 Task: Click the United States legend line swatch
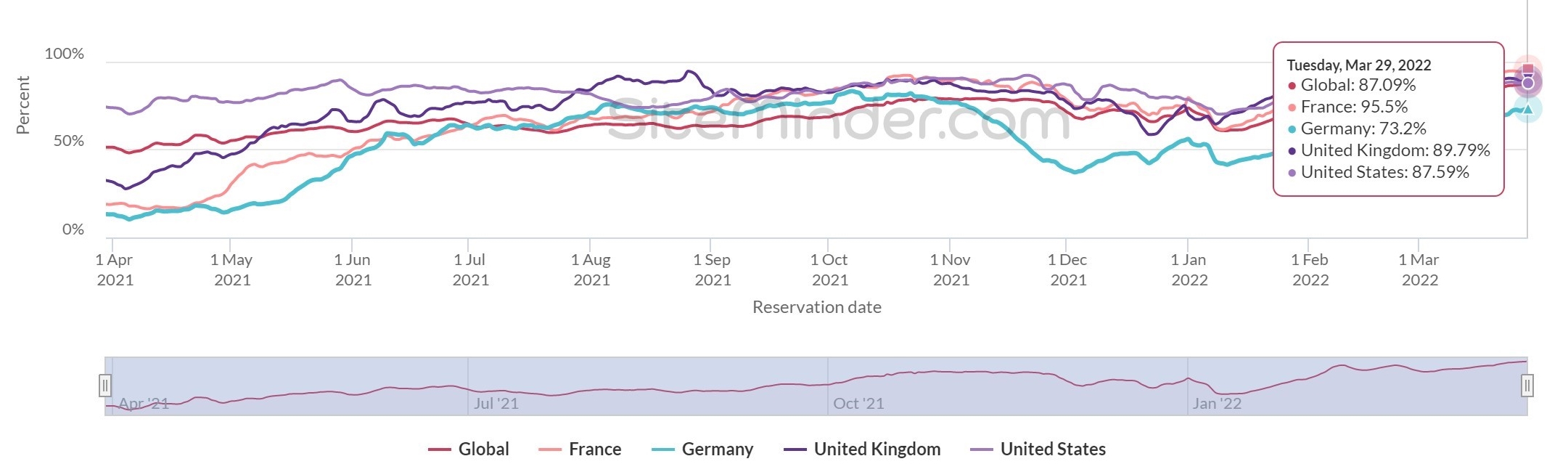pyautogui.click(x=981, y=450)
